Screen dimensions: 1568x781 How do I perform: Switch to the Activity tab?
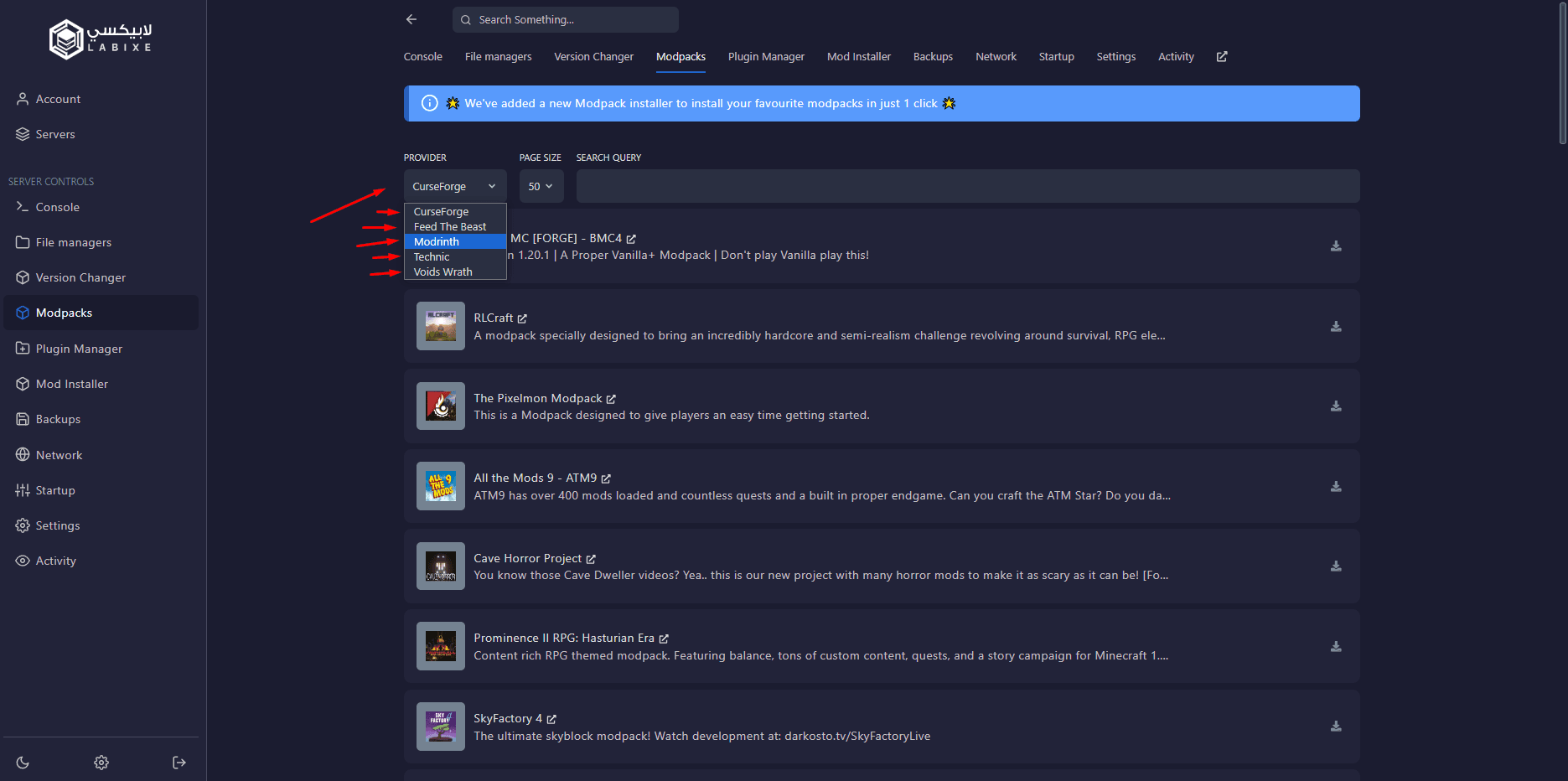click(x=1177, y=57)
